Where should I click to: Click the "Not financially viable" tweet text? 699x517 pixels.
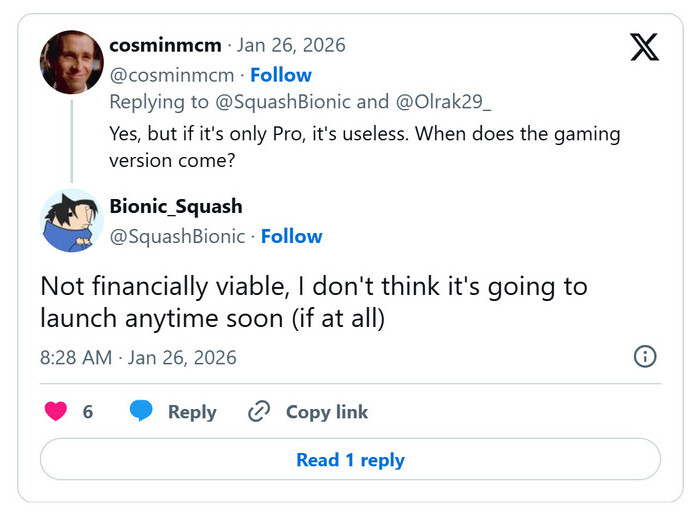pyautogui.click(x=313, y=302)
